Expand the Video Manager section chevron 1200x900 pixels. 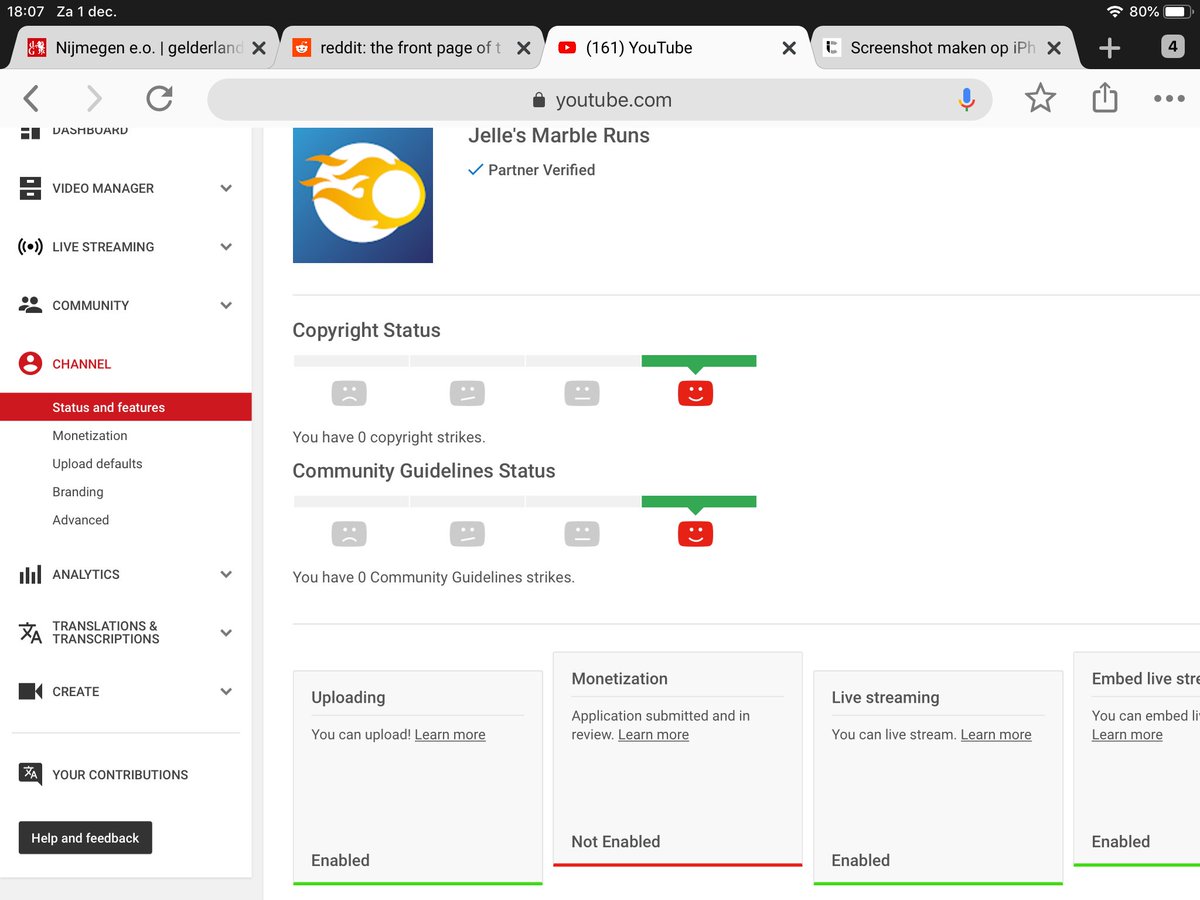(x=226, y=188)
